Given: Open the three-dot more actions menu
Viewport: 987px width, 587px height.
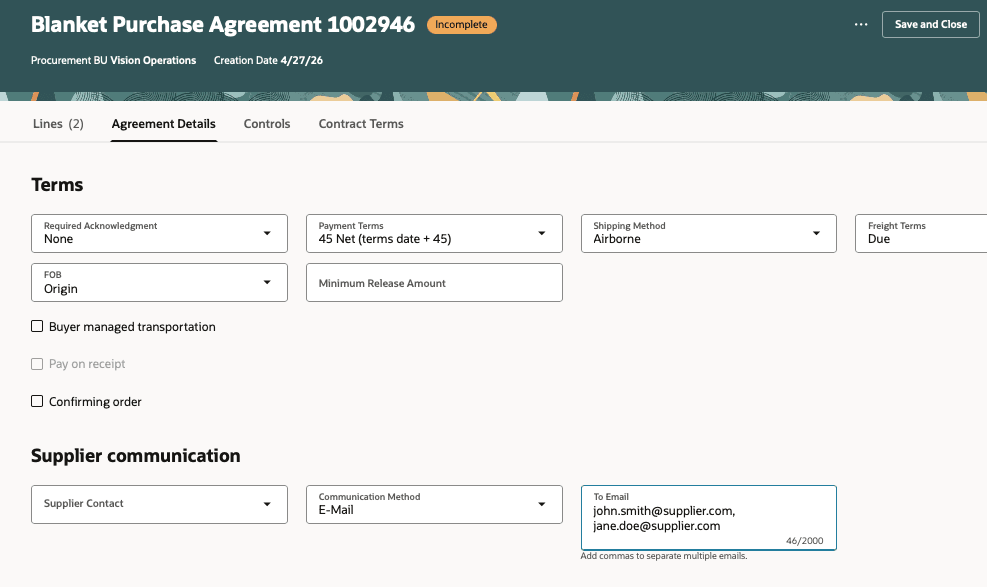Looking at the screenshot, I should [860, 25].
